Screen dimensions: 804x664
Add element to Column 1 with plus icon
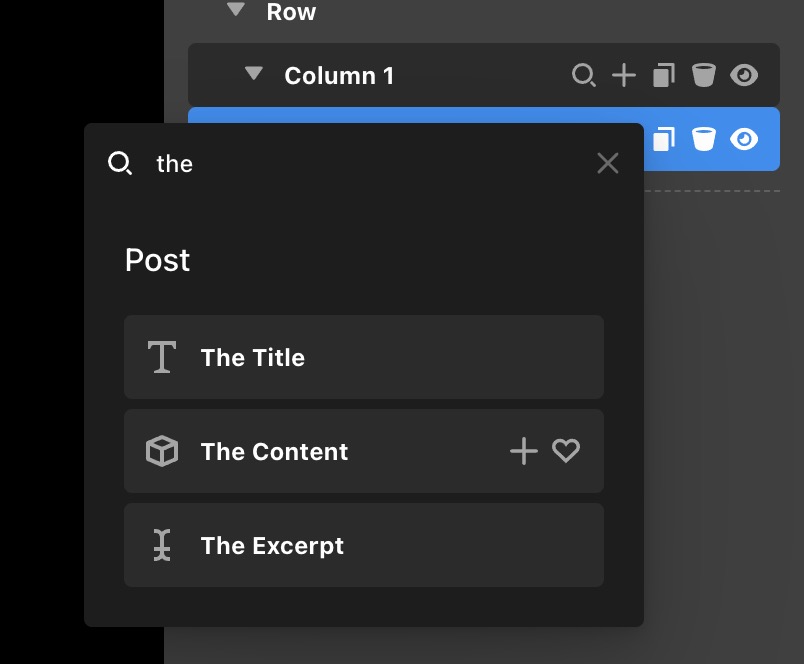[624, 75]
